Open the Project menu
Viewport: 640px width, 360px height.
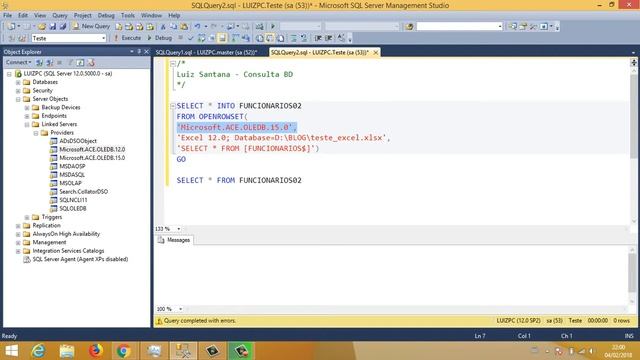coord(82,15)
